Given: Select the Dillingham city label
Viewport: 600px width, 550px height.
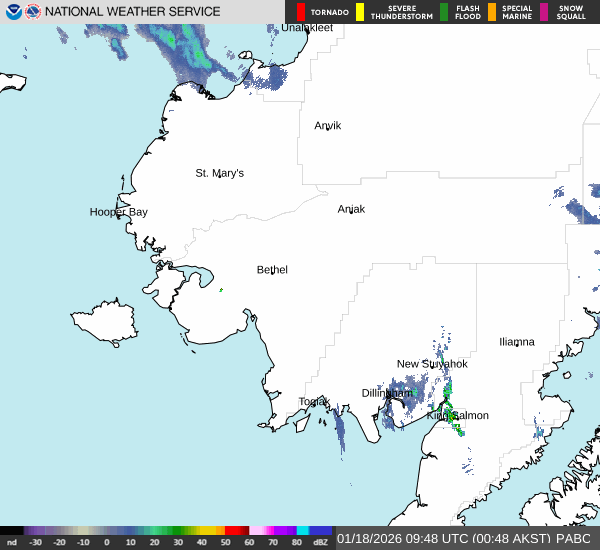Looking at the screenshot, I should pos(387,393).
